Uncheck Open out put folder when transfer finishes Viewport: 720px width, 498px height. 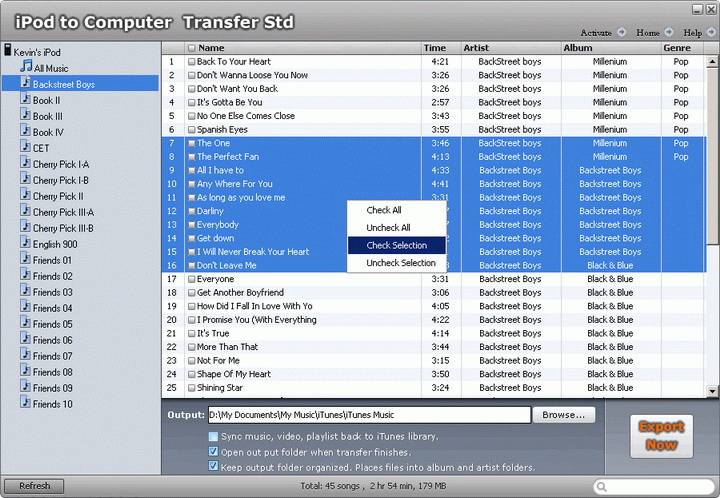click(x=213, y=451)
